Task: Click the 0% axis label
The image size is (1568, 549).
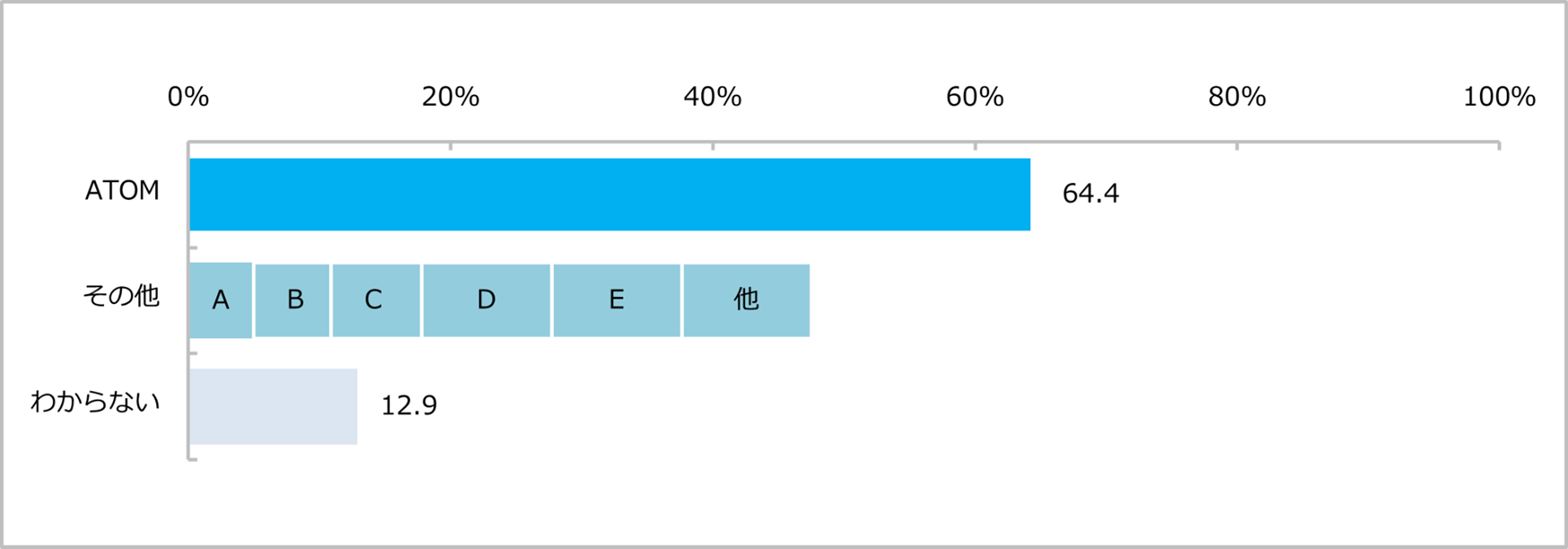Action: coord(188,97)
